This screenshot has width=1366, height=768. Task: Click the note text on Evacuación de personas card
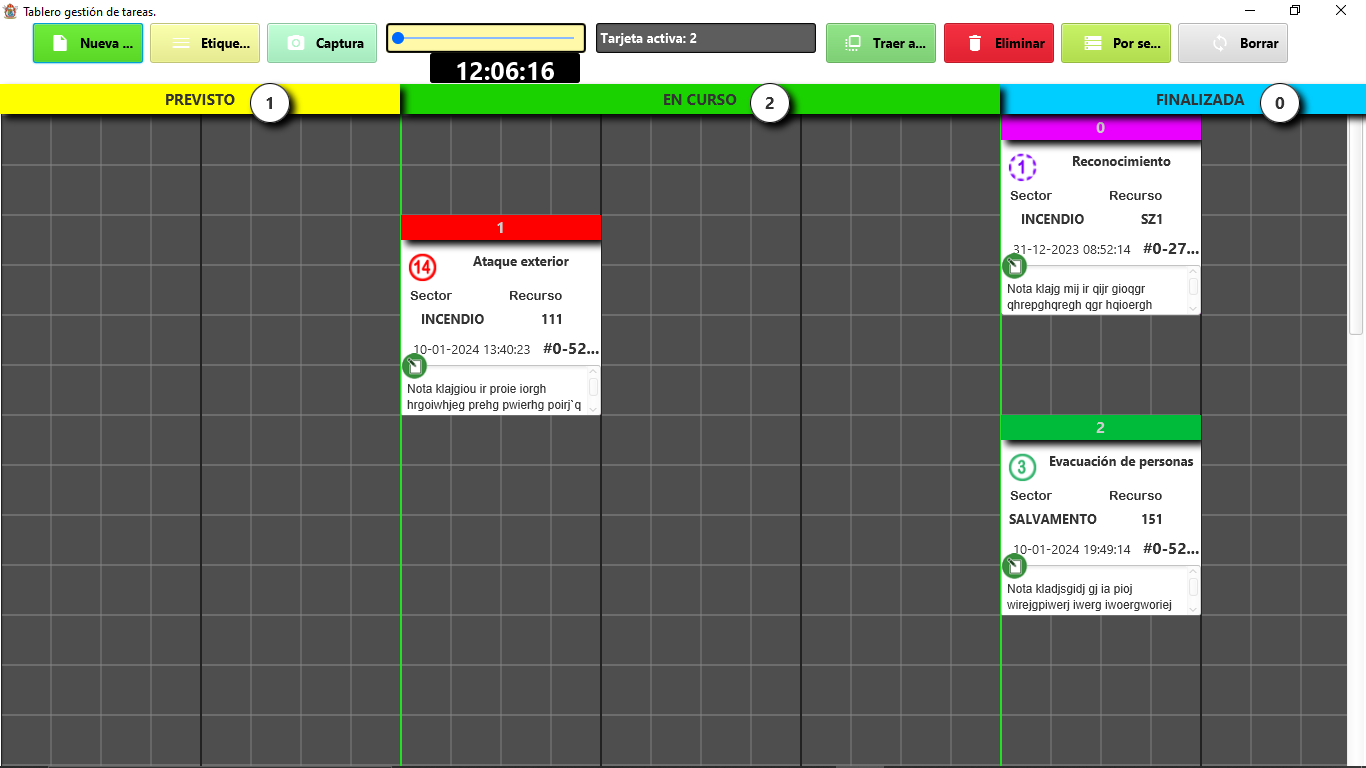point(1089,597)
